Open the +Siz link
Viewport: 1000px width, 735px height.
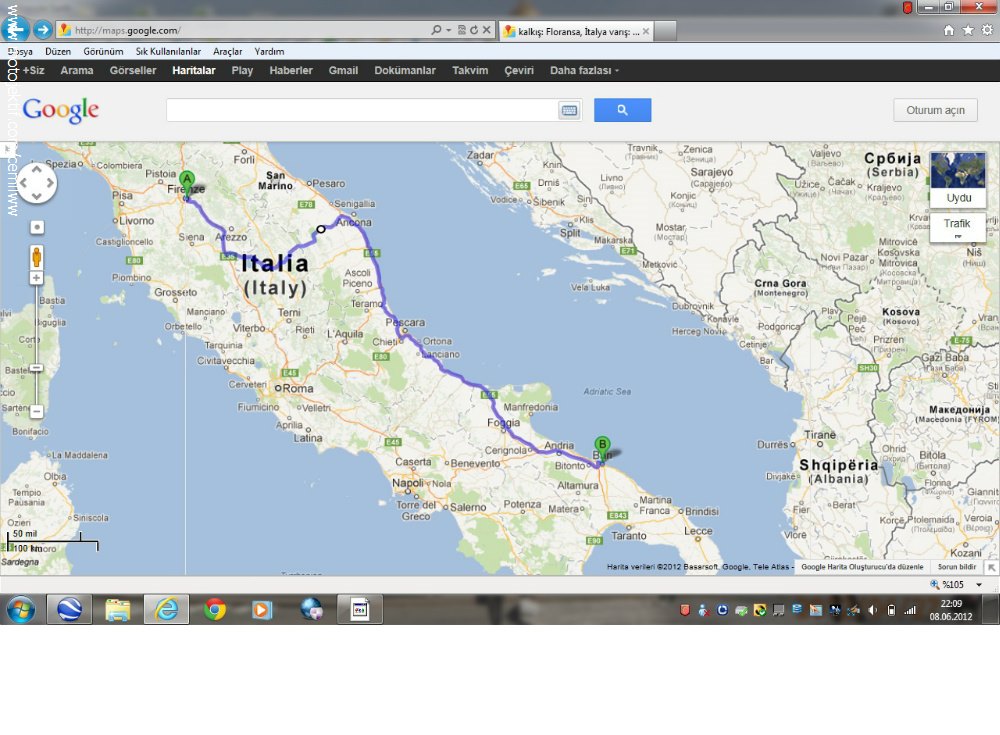point(33,70)
